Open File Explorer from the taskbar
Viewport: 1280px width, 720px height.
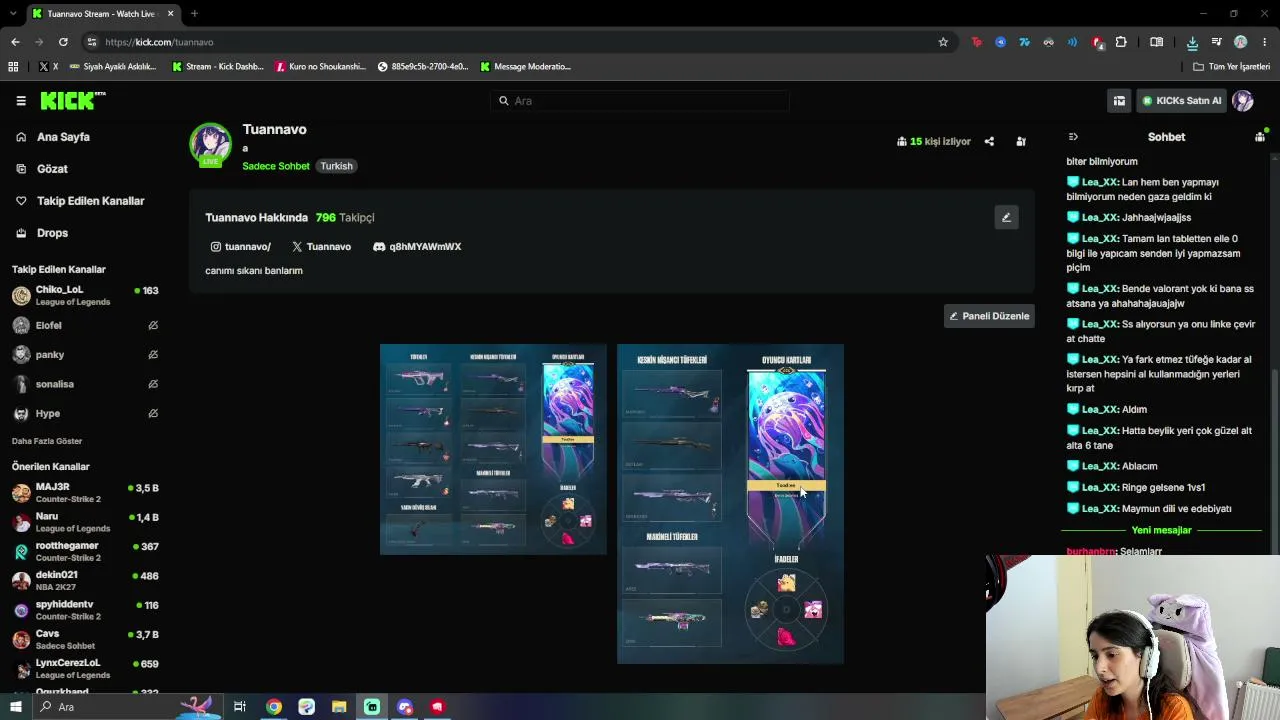click(339, 707)
